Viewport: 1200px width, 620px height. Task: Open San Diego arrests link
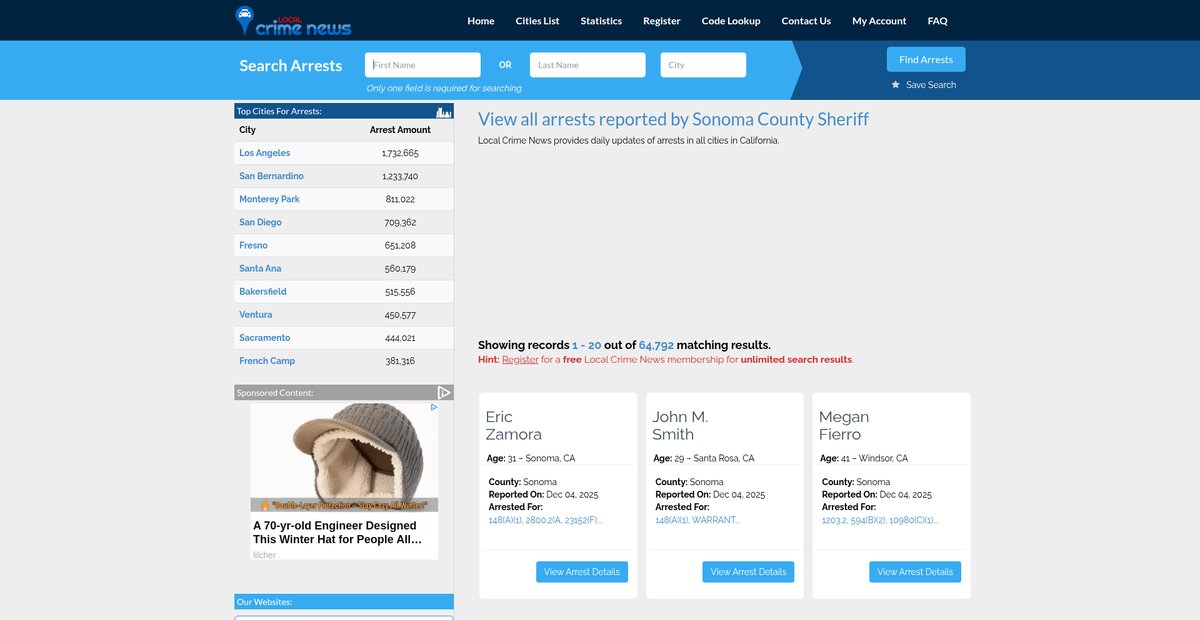(260, 222)
